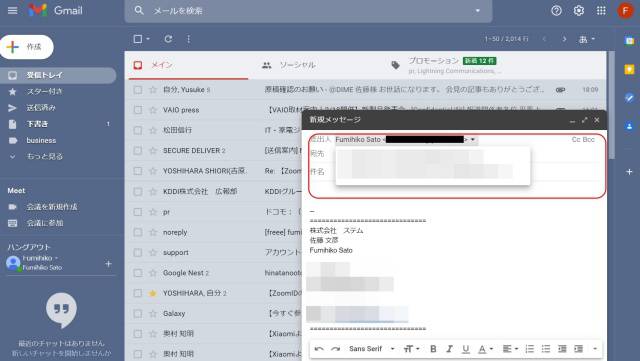This screenshot has height=361, width=640.
Task: Apply bold formatting
Action: pos(433,349)
